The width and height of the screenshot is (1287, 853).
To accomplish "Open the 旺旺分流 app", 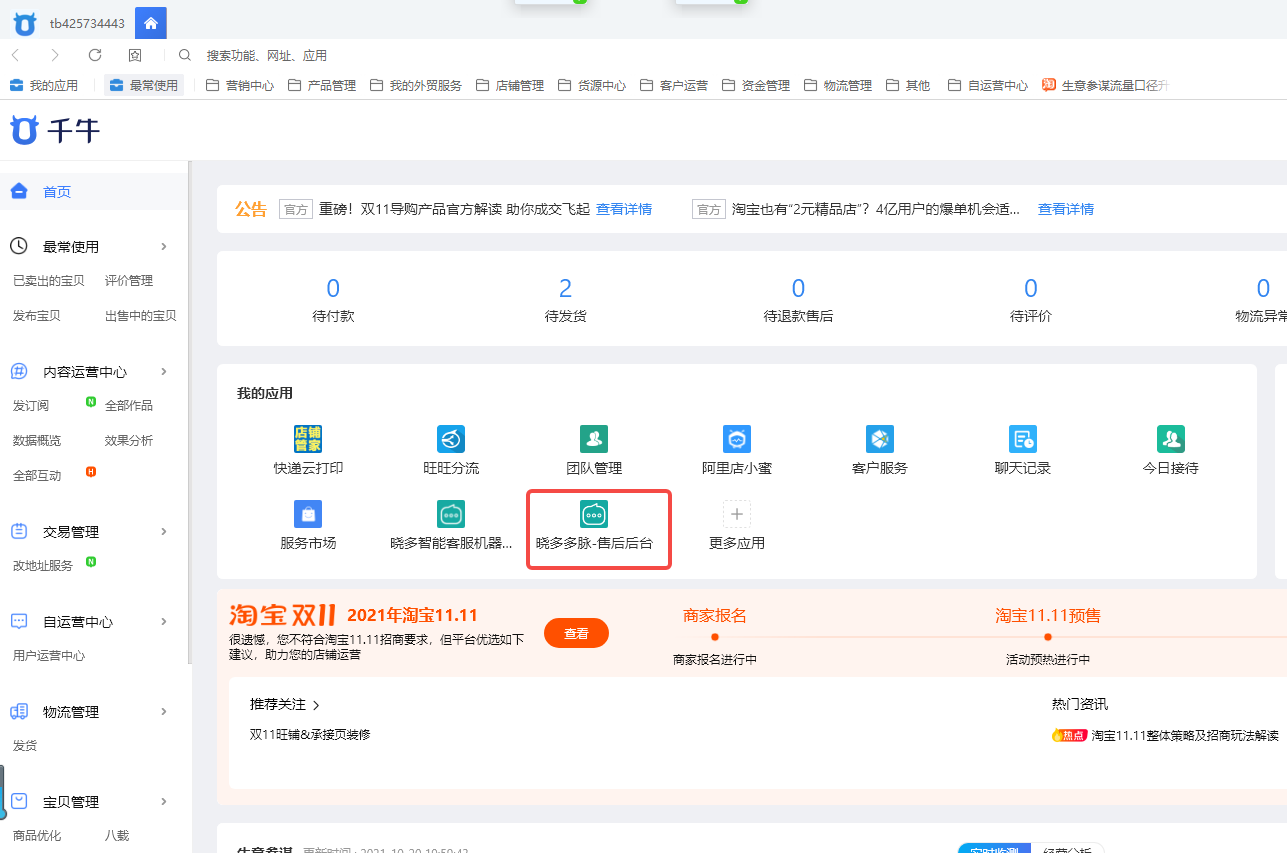I will (451, 439).
